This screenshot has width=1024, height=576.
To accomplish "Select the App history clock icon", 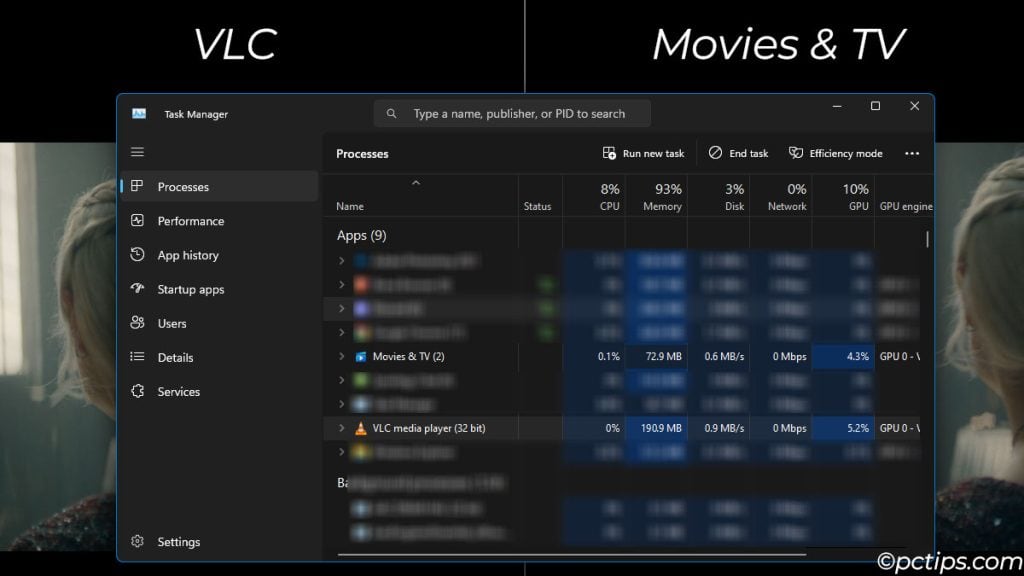I will pyautogui.click(x=137, y=255).
